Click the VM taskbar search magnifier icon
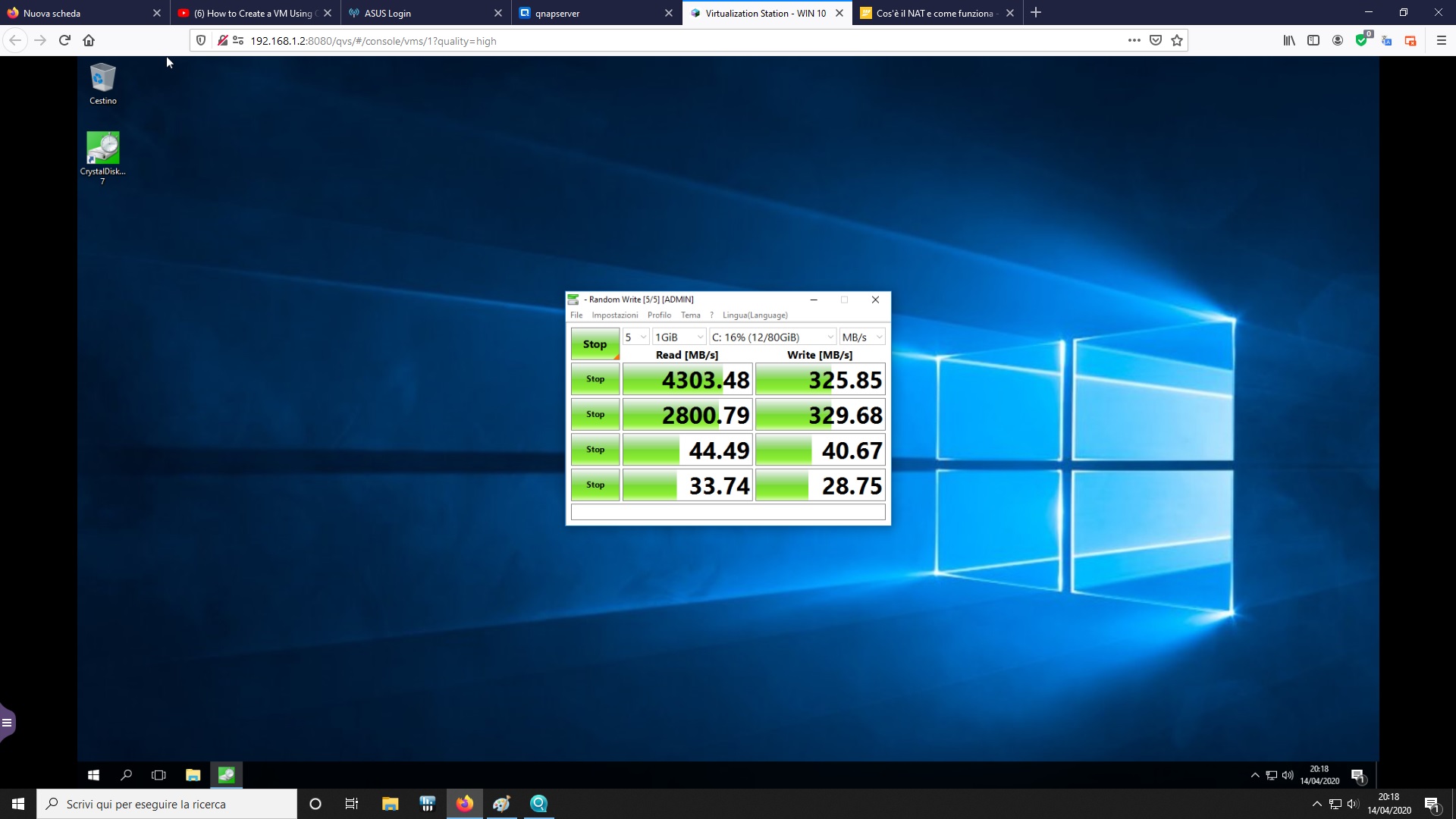 [126, 775]
